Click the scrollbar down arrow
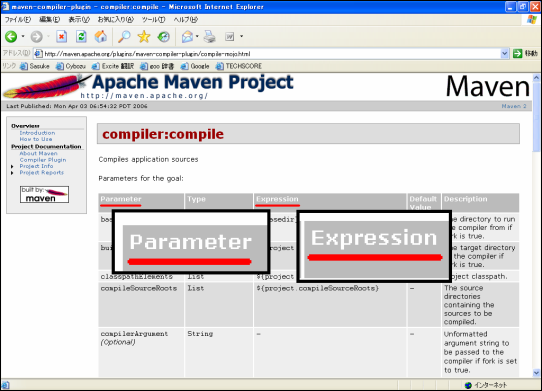 pos(536,373)
